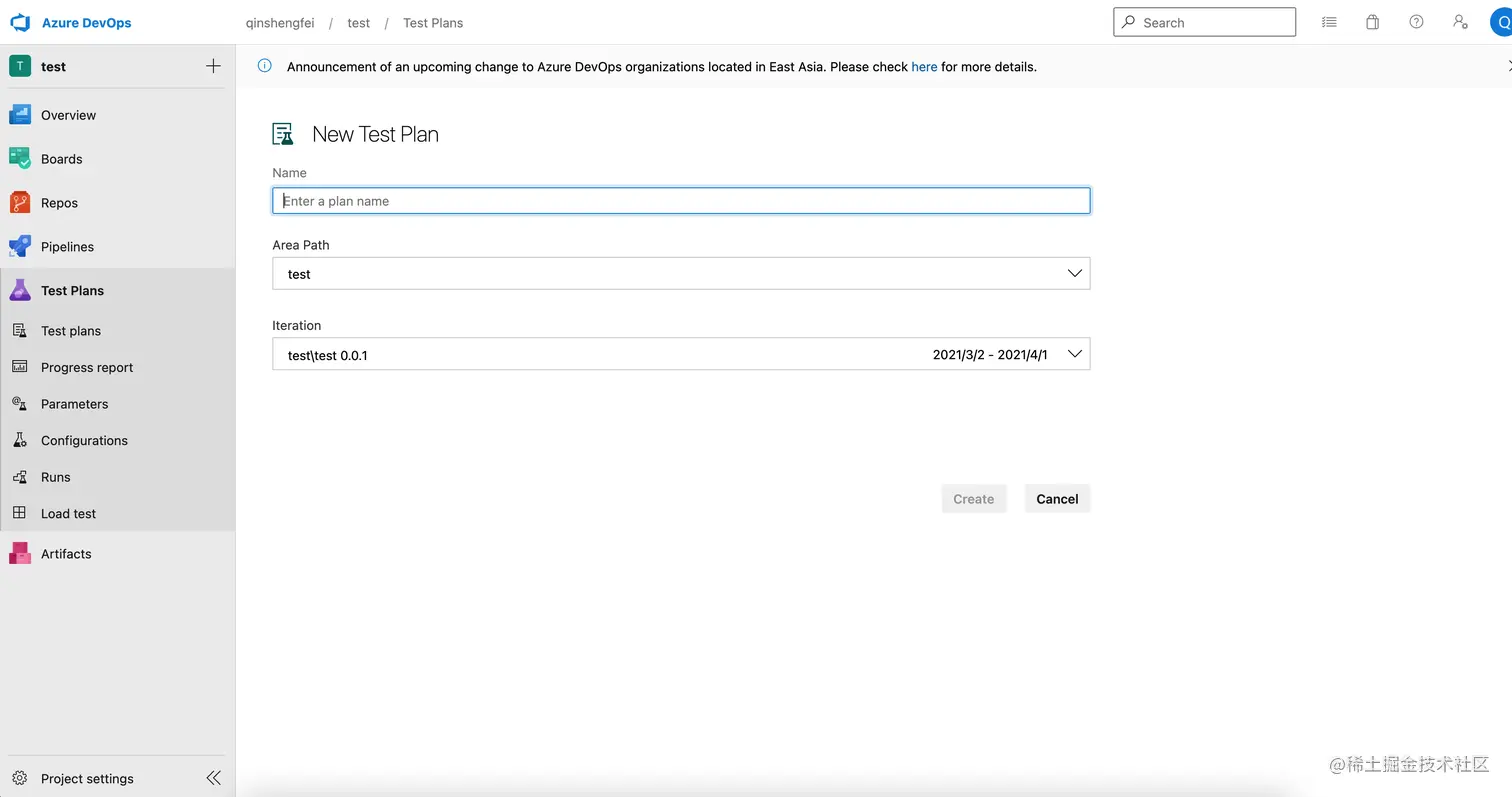The image size is (1512, 797).
Task: Click the green T project avatar
Action: pyautogui.click(x=20, y=66)
